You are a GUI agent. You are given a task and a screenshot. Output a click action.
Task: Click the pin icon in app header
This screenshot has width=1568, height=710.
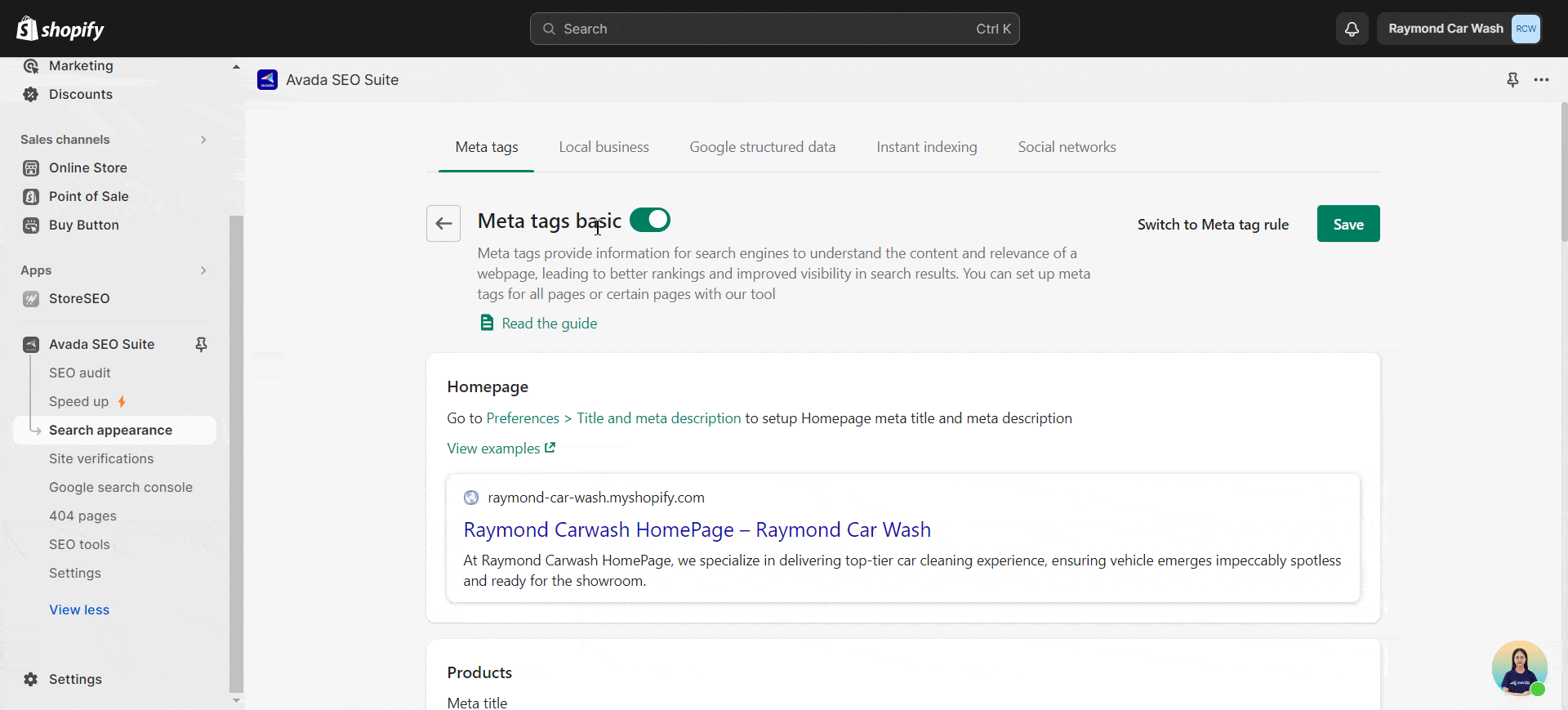(1512, 79)
